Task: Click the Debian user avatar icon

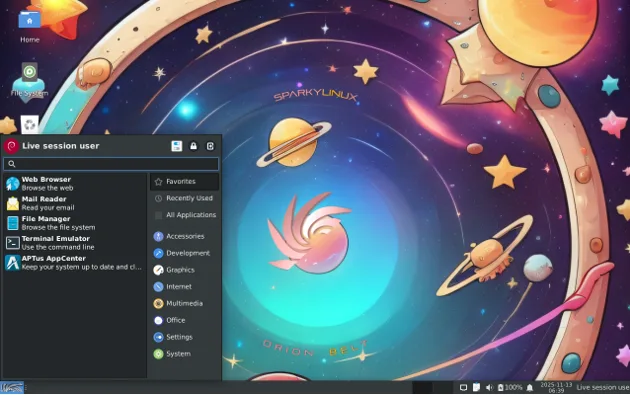Action: (11, 146)
